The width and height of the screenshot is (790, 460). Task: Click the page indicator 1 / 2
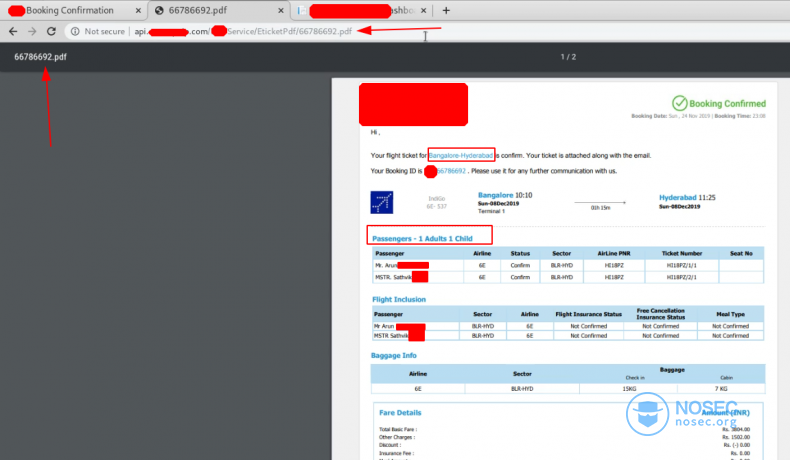(x=568, y=57)
